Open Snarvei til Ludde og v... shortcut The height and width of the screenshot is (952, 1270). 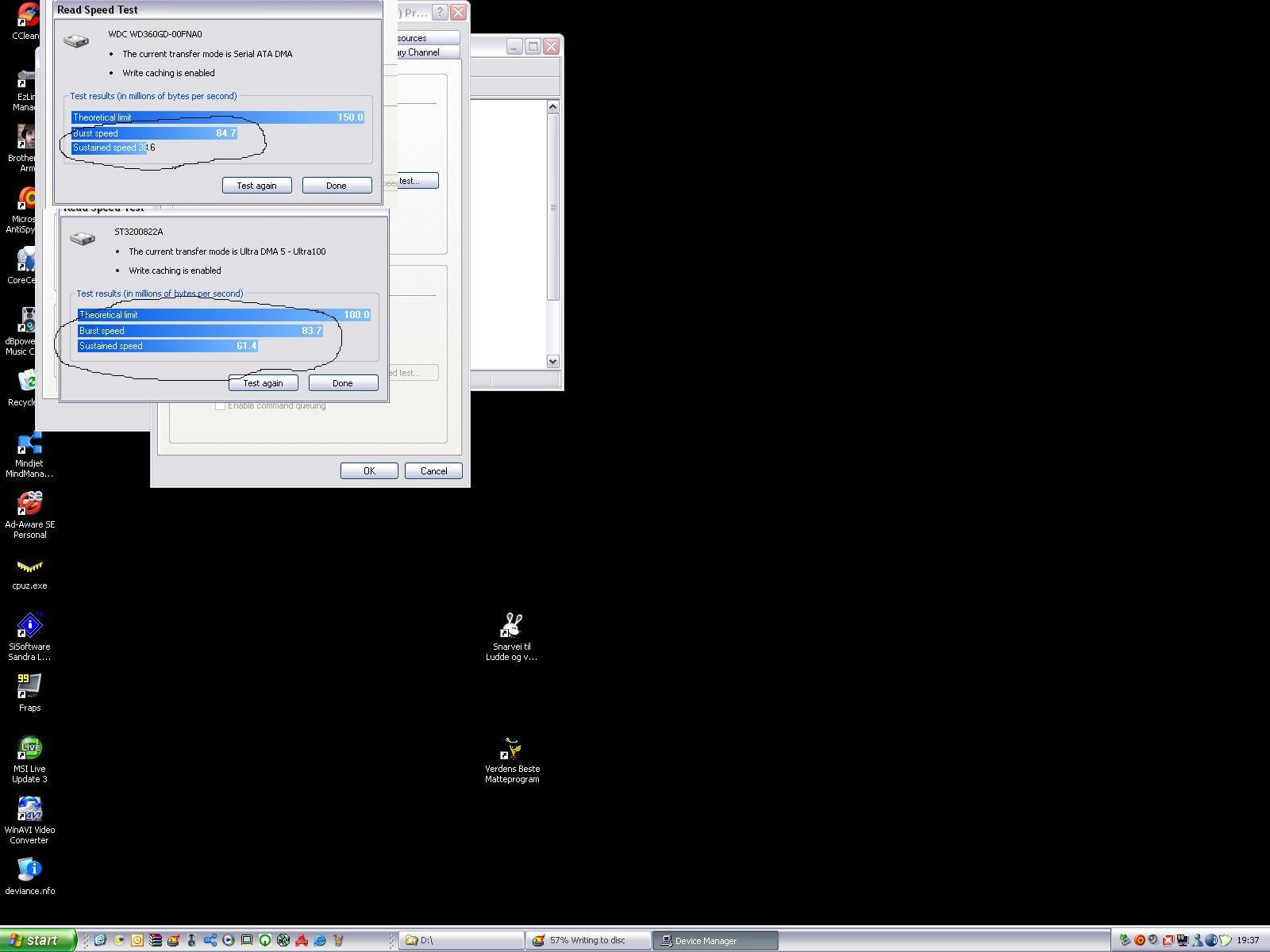click(512, 637)
